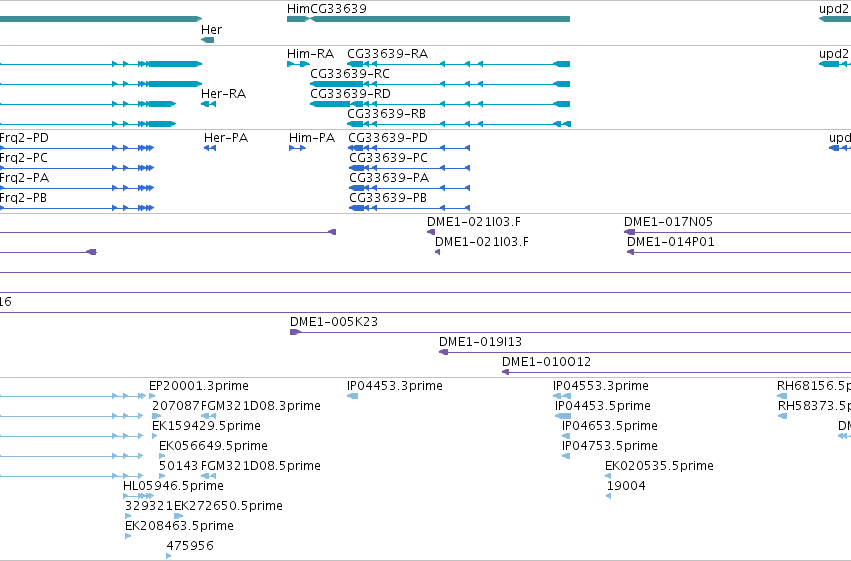Select the EP20001.3prime EST label

click(x=199, y=386)
